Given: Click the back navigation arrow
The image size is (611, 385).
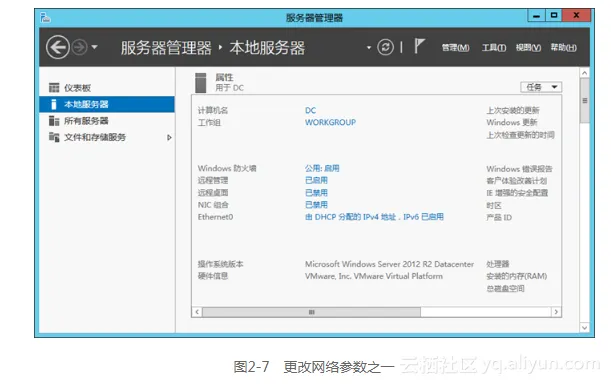Looking at the screenshot, I should 58,48.
